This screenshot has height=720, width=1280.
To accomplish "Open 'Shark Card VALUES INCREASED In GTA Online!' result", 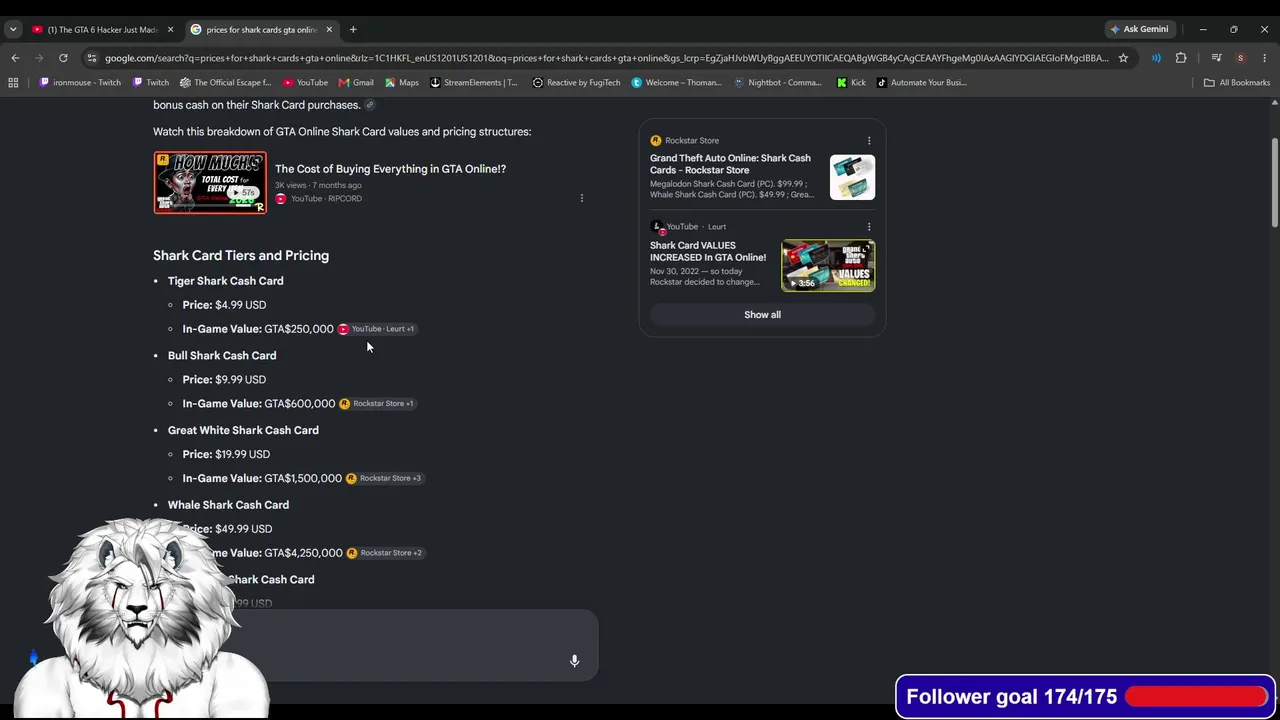I will (x=708, y=251).
